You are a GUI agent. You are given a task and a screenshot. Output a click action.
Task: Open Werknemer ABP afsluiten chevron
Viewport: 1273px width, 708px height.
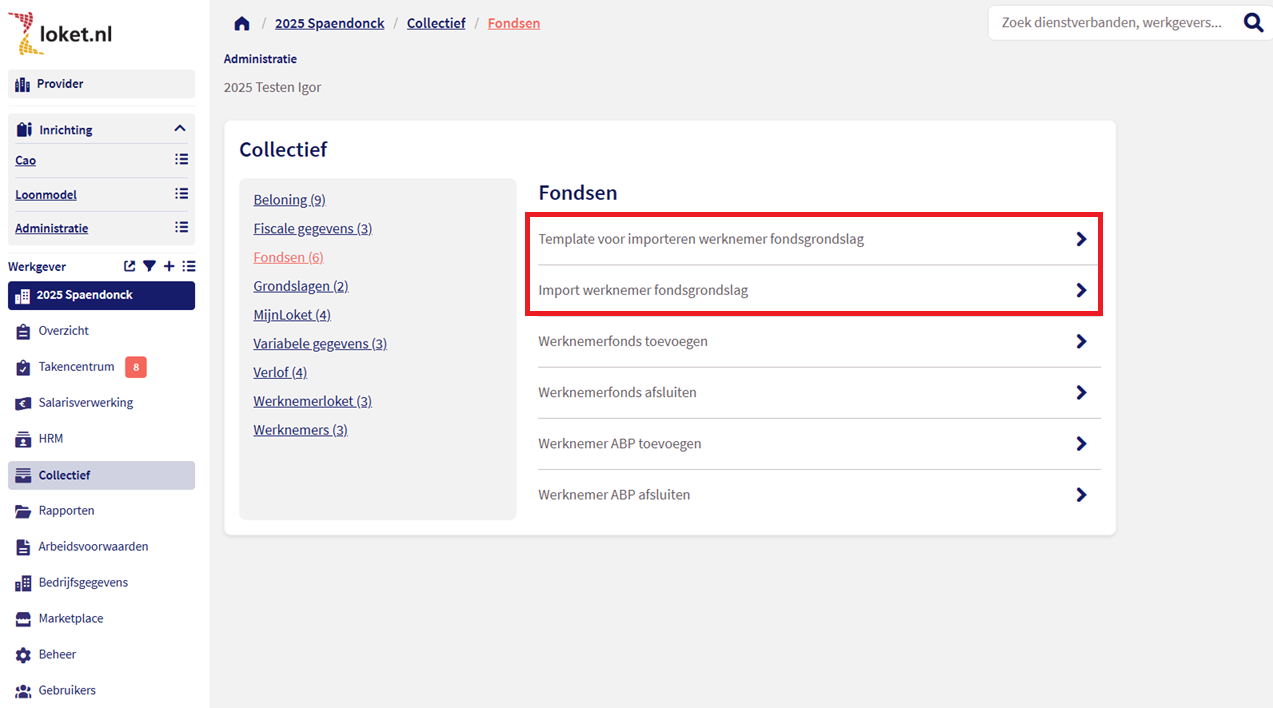(1081, 494)
